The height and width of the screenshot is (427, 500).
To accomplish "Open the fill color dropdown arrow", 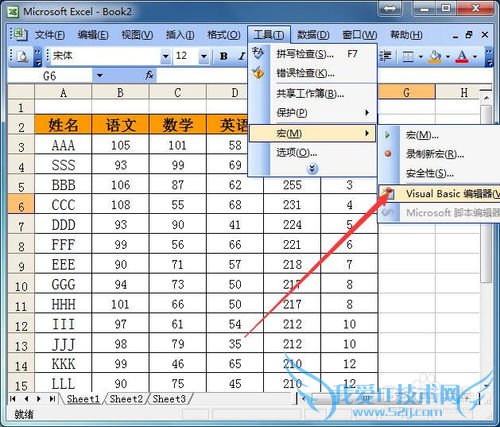I will [x=448, y=56].
